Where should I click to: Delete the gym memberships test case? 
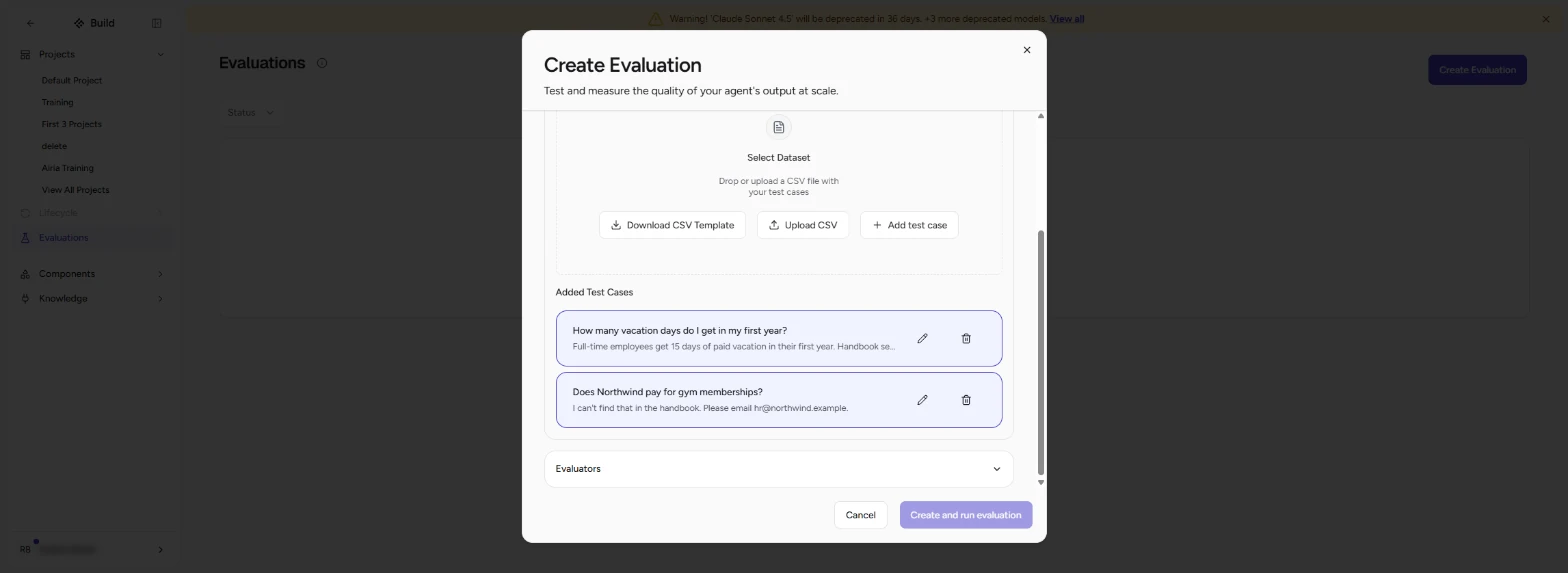click(966, 400)
